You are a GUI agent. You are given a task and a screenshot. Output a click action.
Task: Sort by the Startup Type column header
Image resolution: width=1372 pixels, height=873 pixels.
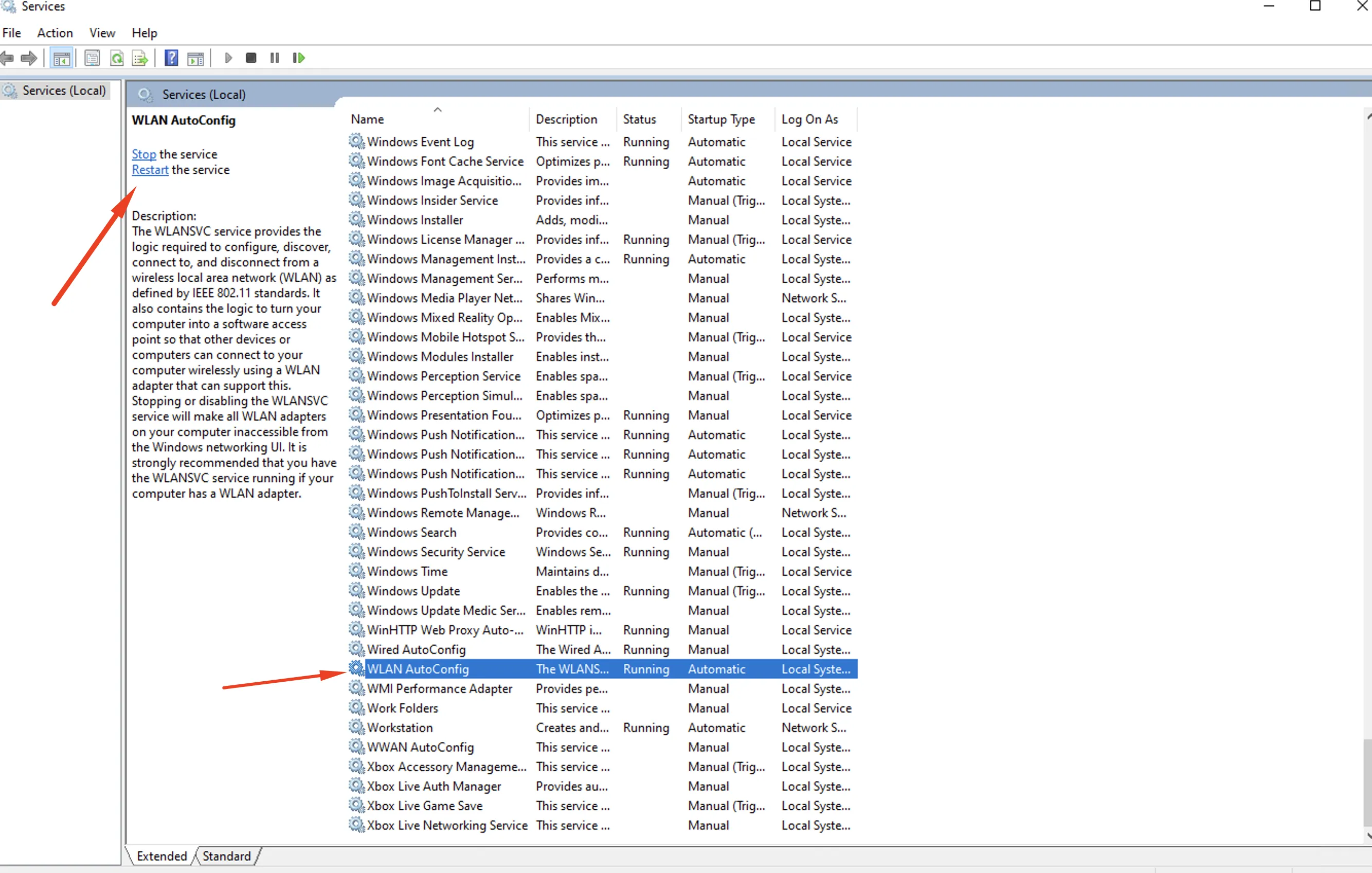coord(727,119)
